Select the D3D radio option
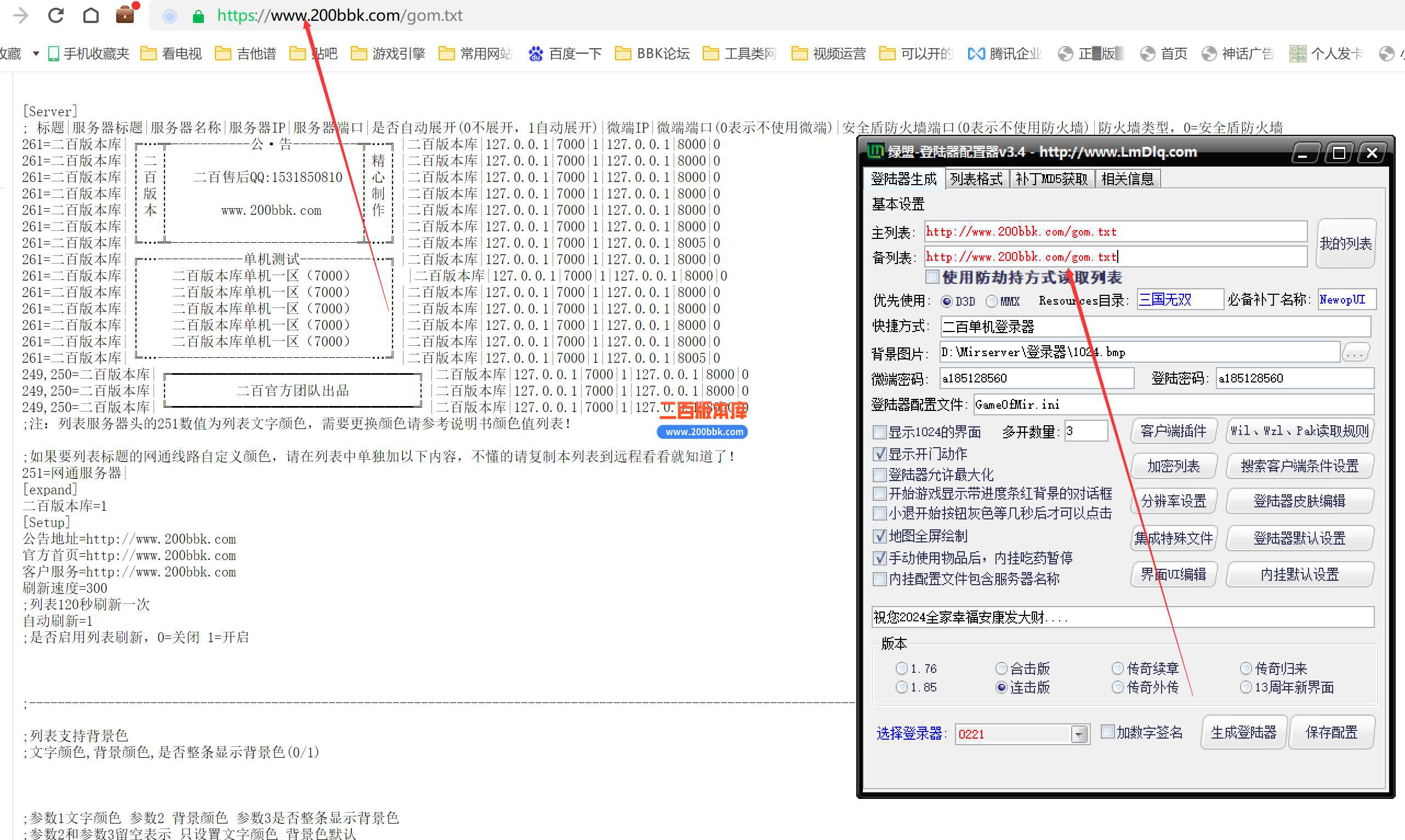The width and height of the screenshot is (1405, 840). point(946,301)
